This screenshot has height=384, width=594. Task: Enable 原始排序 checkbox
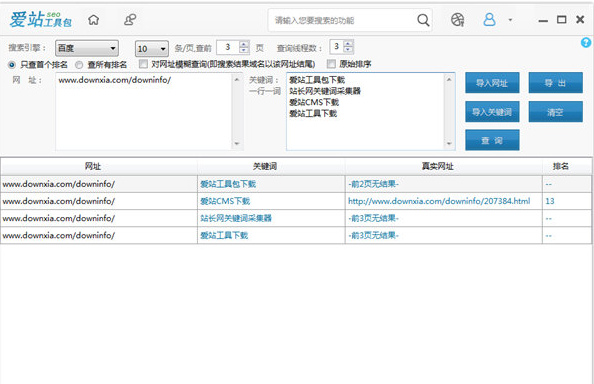point(331,64)
